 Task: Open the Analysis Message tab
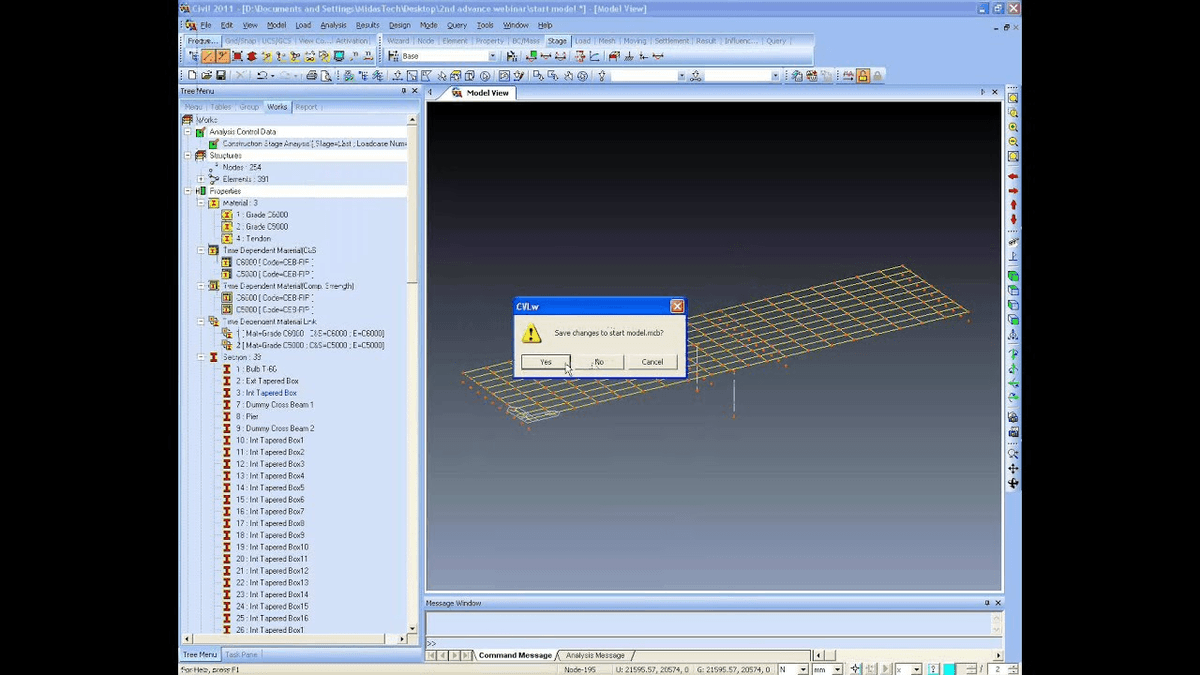coord(595,655)
